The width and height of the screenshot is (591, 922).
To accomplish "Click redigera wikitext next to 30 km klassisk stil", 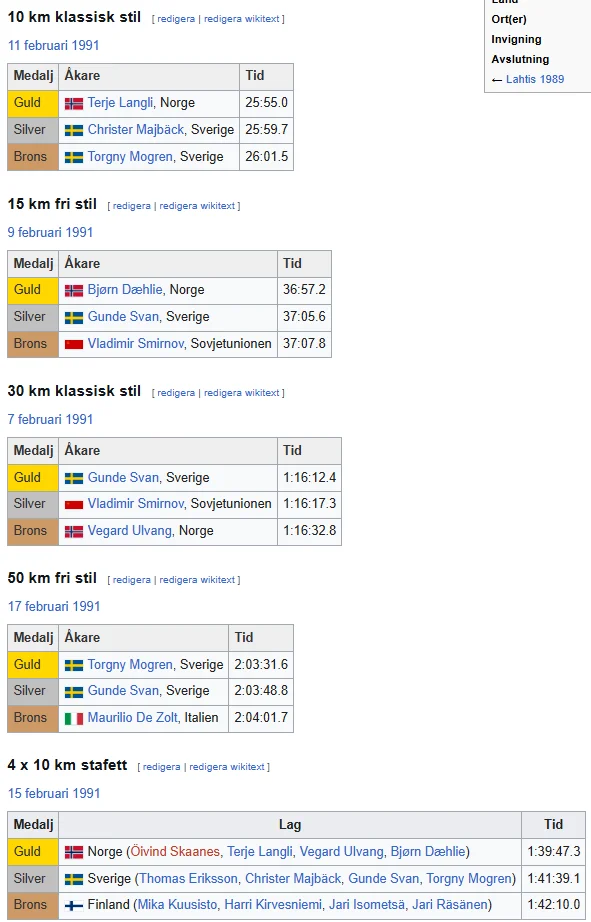I will [x=241, y=393].
